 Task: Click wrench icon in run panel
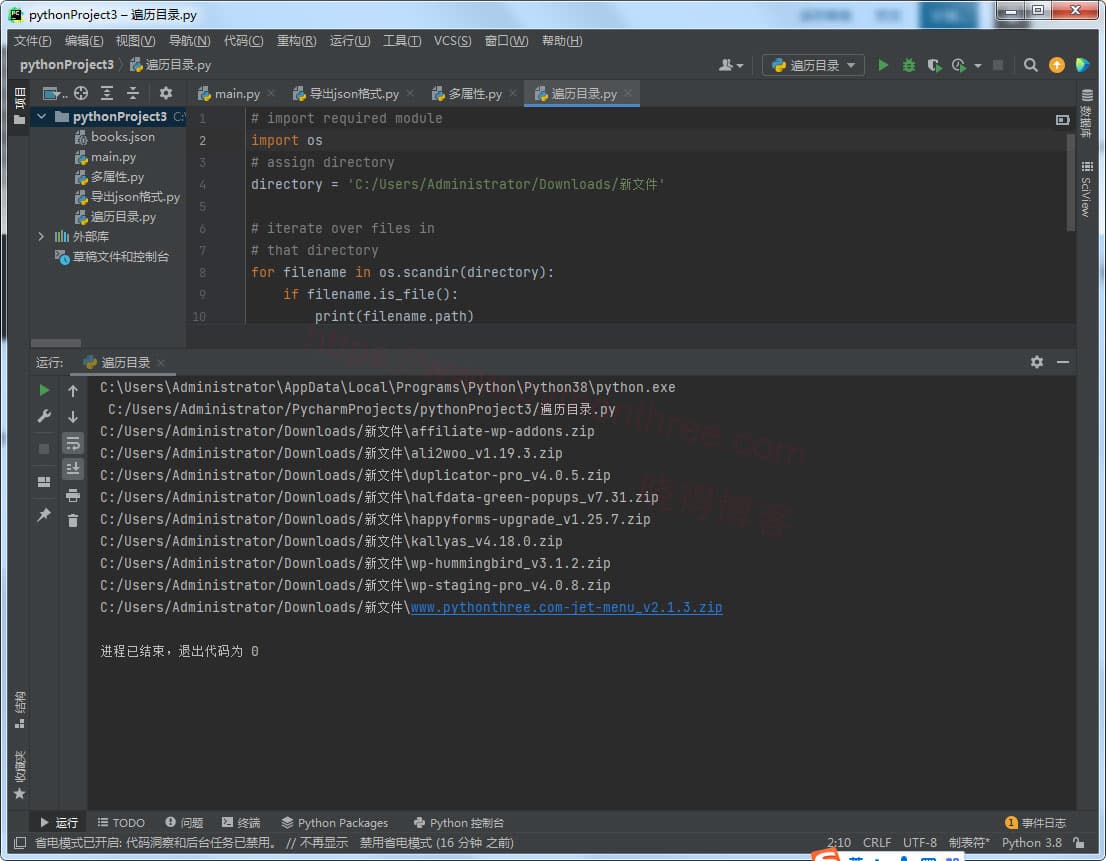click(x=44, y=416)
